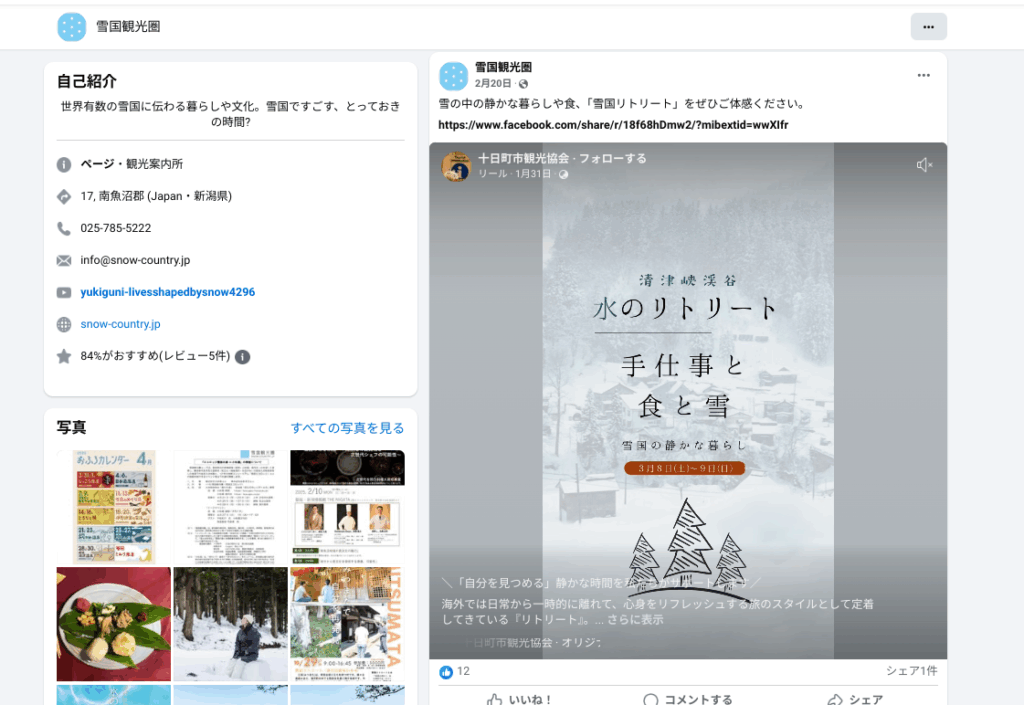Click the address 17, 南魚沼郡 (Japan・新潟県)
Screen dimensions: 1024x705
156,196
